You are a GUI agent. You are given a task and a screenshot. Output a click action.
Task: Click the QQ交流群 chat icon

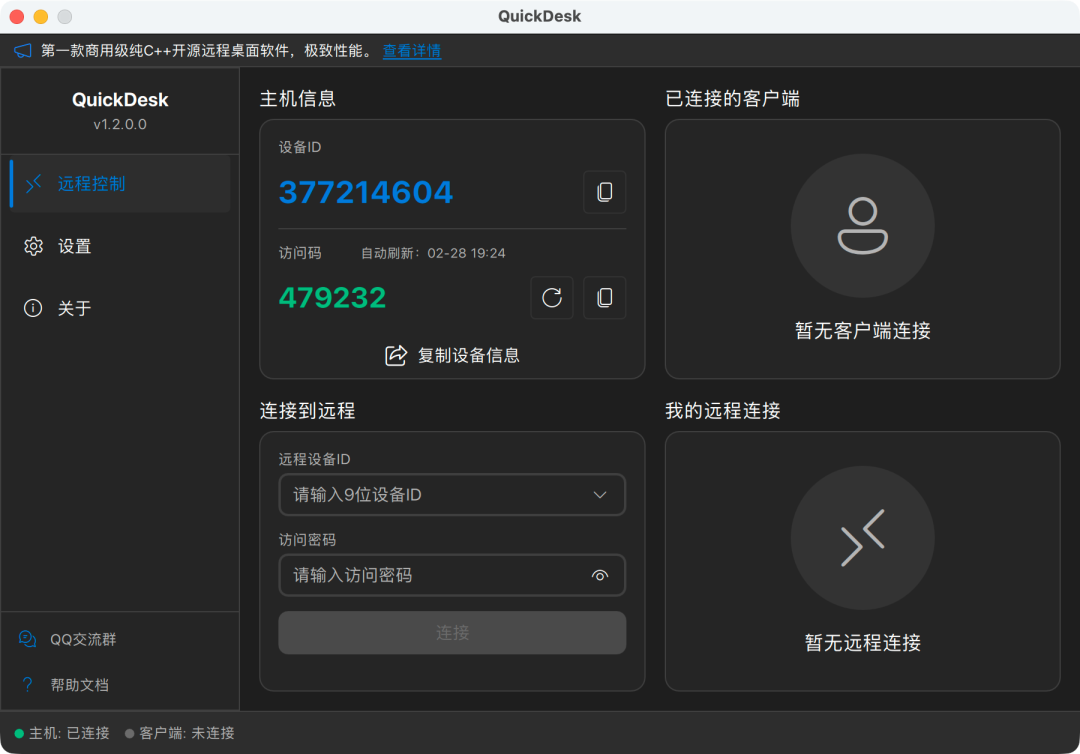(27, 639)
